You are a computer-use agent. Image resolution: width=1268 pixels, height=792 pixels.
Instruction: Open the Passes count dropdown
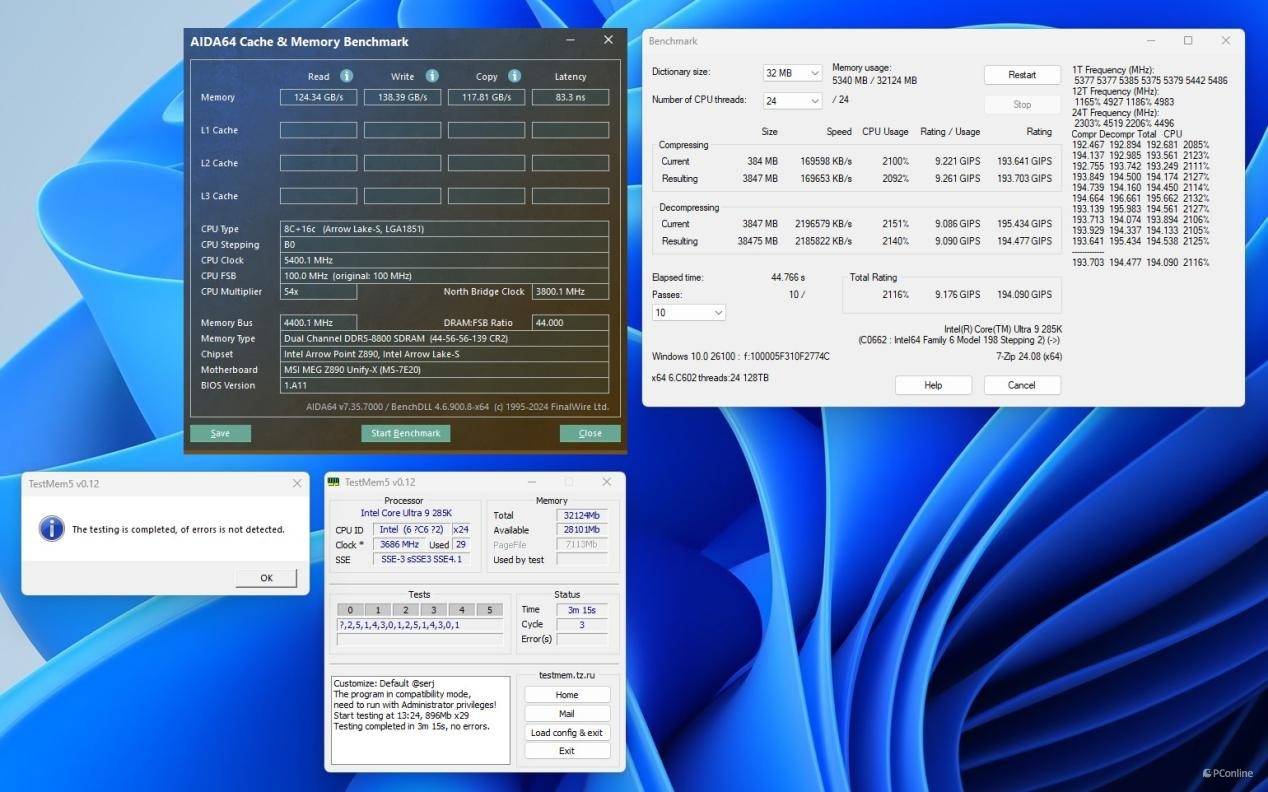689,313
